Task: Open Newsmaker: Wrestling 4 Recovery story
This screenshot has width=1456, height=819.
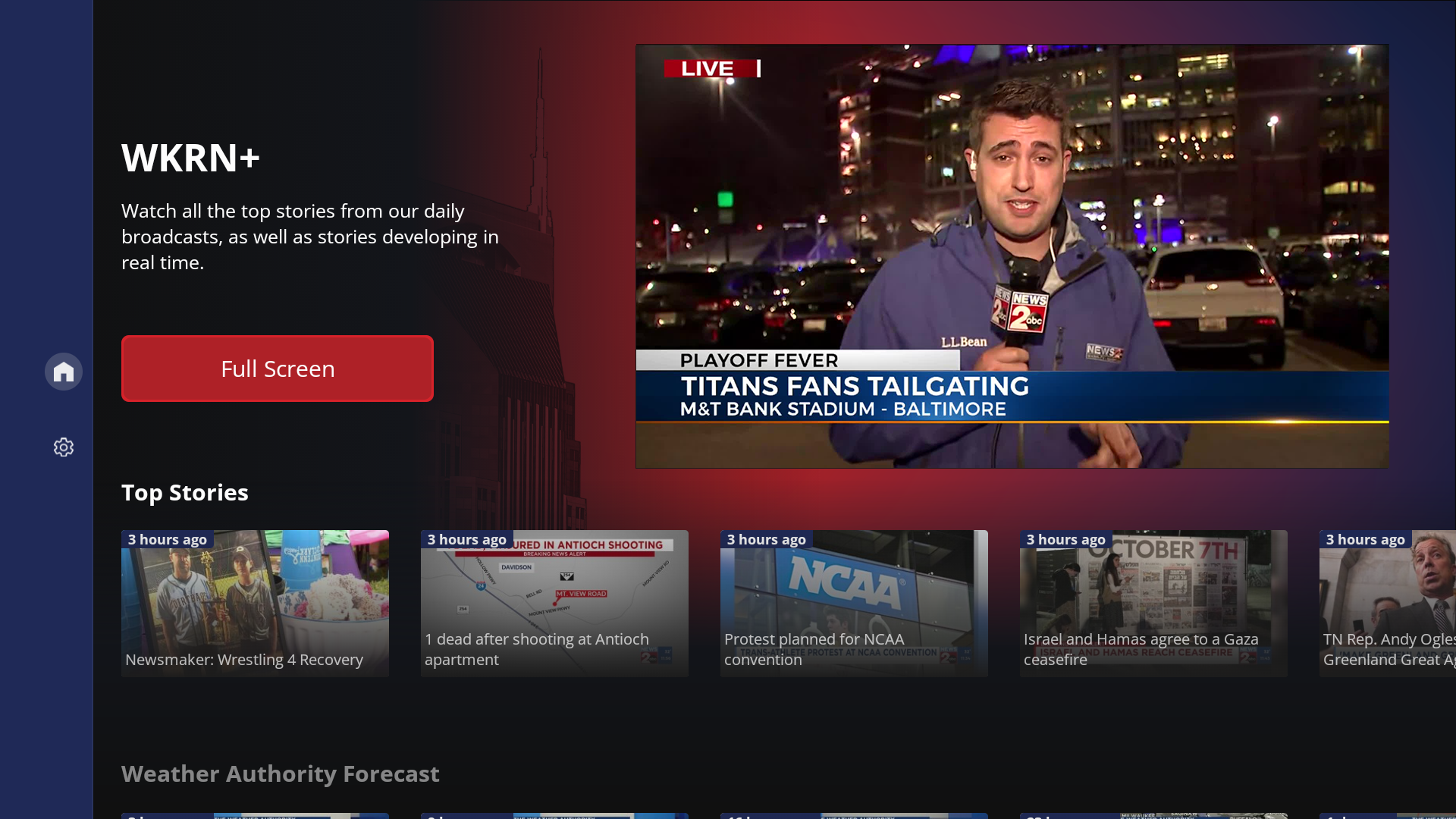Action: 255,604
